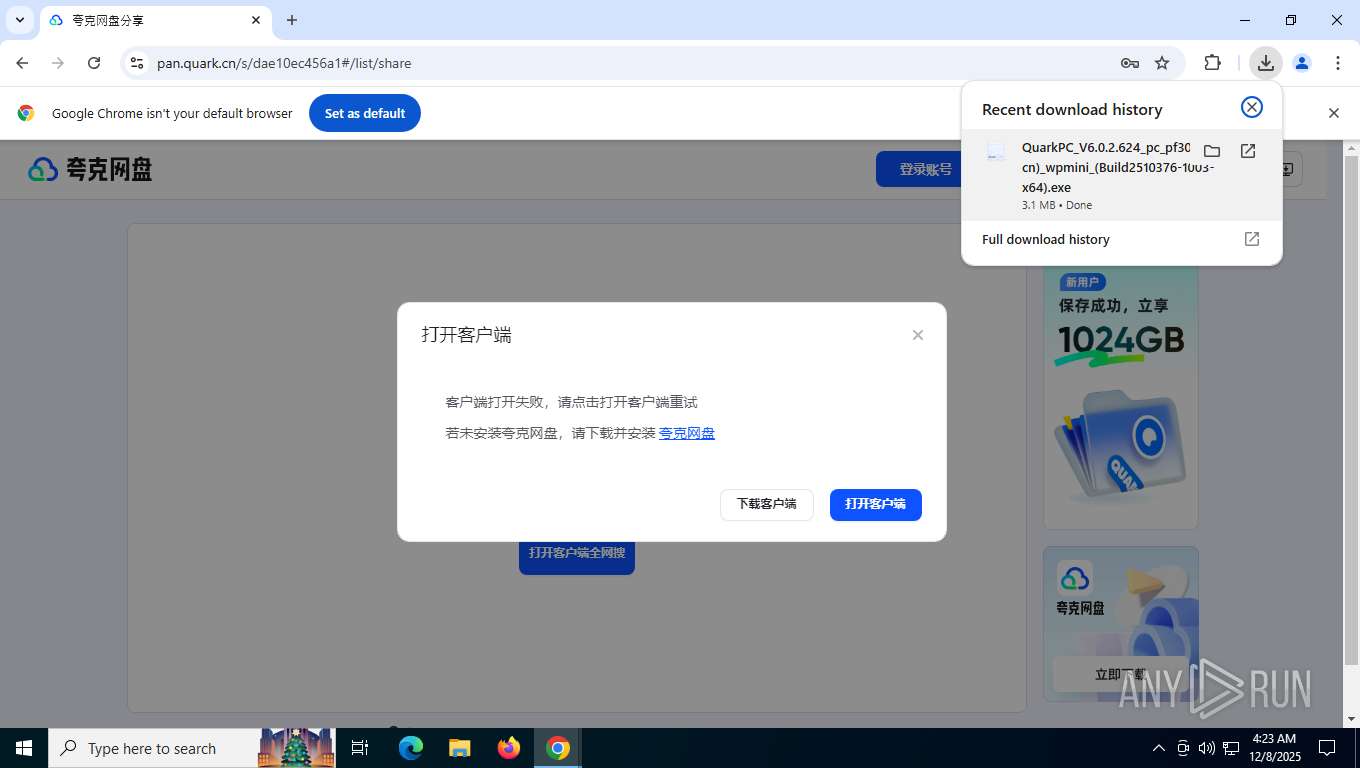Dismiss the default browser infobar
The image size is (1360, 768).
coord(1333,113)
